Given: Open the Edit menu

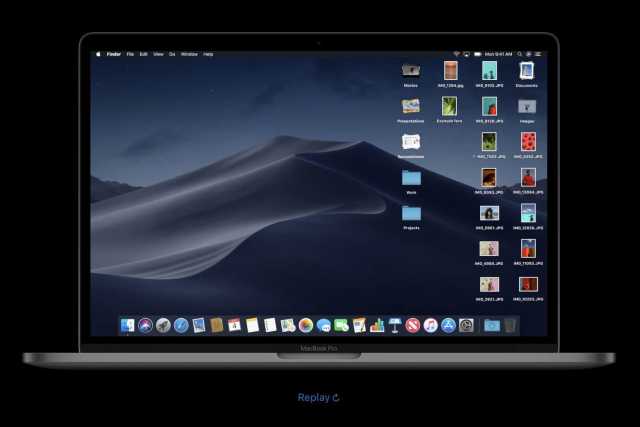Looking at the screenshot, I should pyautogui.click(x=143, y=54).
